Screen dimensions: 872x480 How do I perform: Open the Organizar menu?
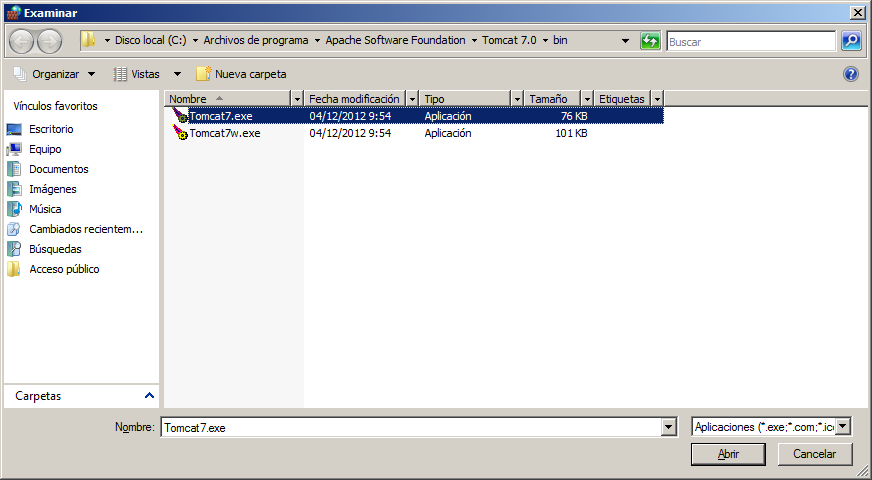pos(55,74)
